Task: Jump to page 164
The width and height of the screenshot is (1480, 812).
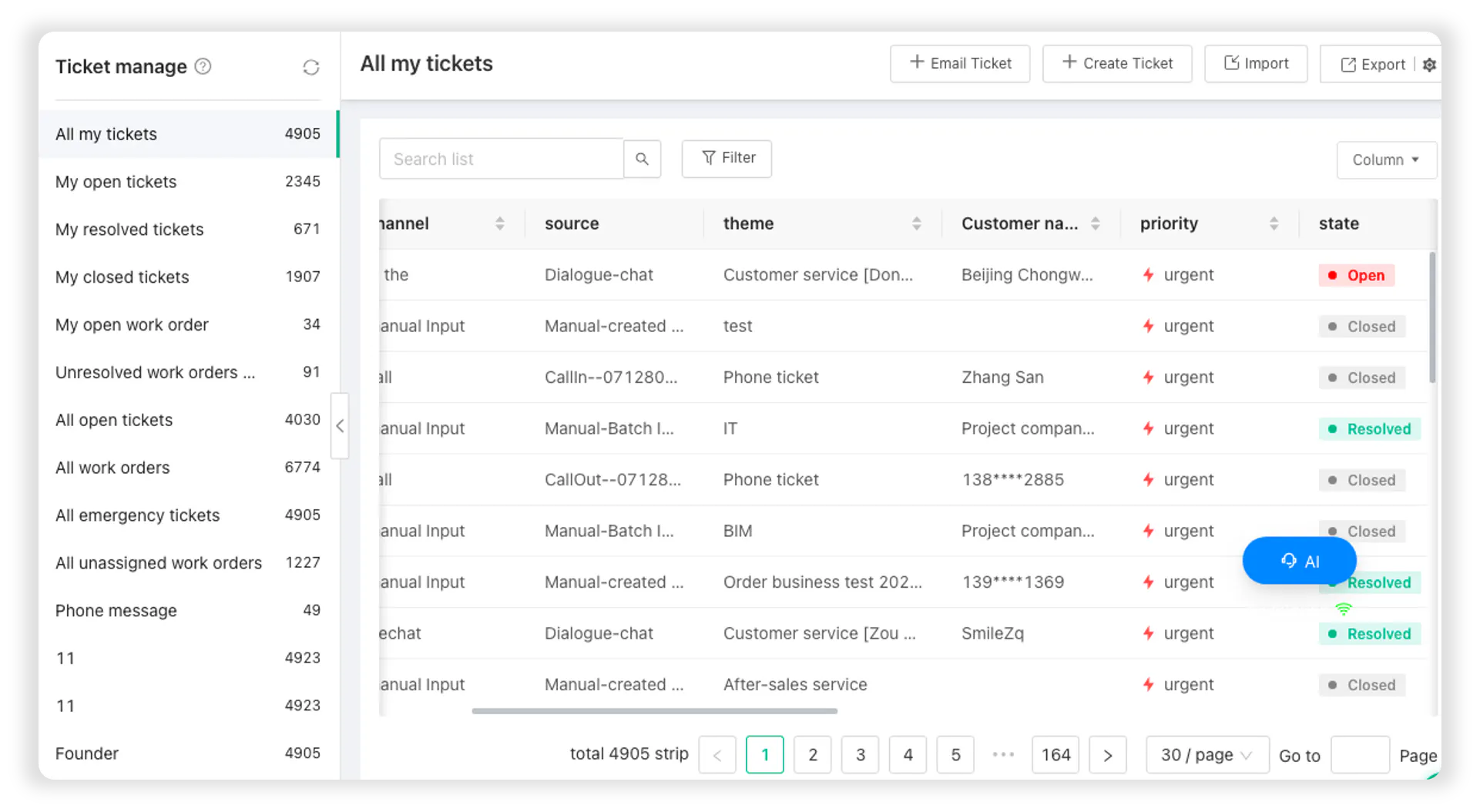Action: coord(1055,755)
